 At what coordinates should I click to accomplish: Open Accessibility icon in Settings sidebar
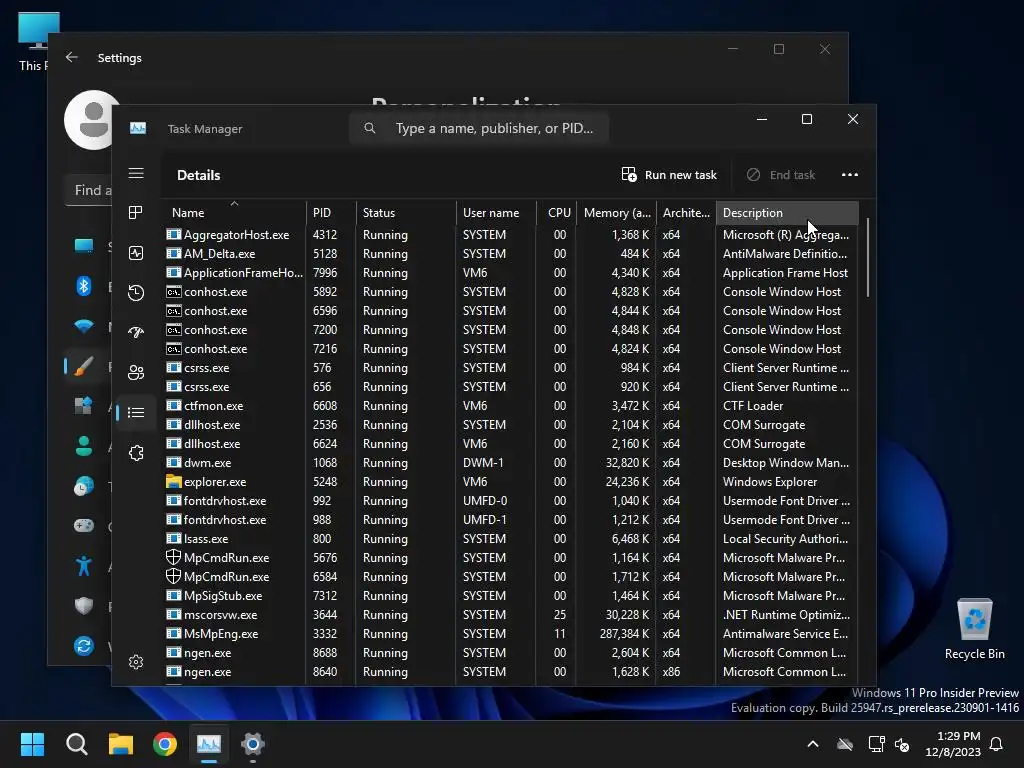coord(84,566)
